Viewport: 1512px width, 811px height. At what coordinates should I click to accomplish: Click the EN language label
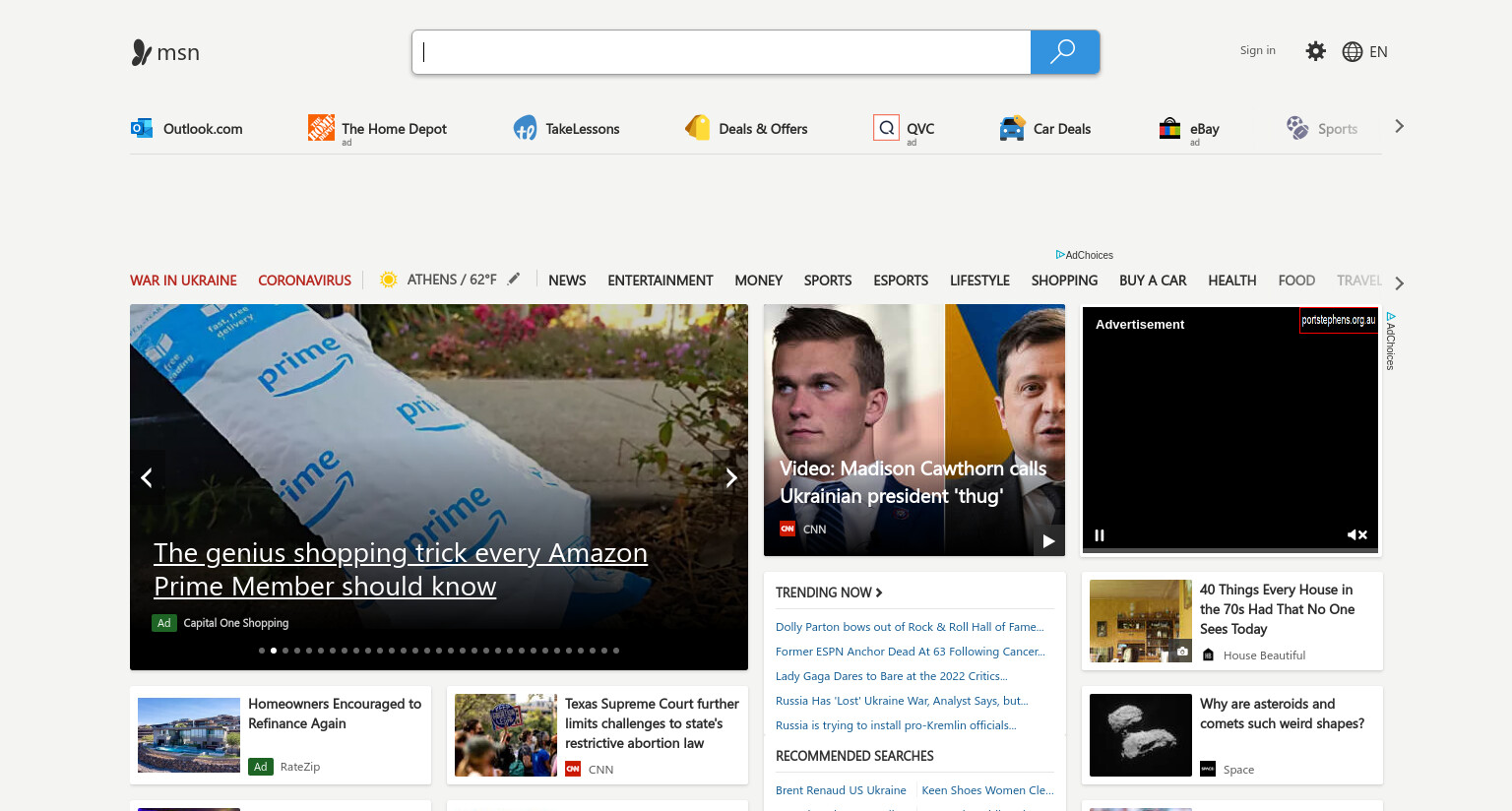[x=1378, y=52]
